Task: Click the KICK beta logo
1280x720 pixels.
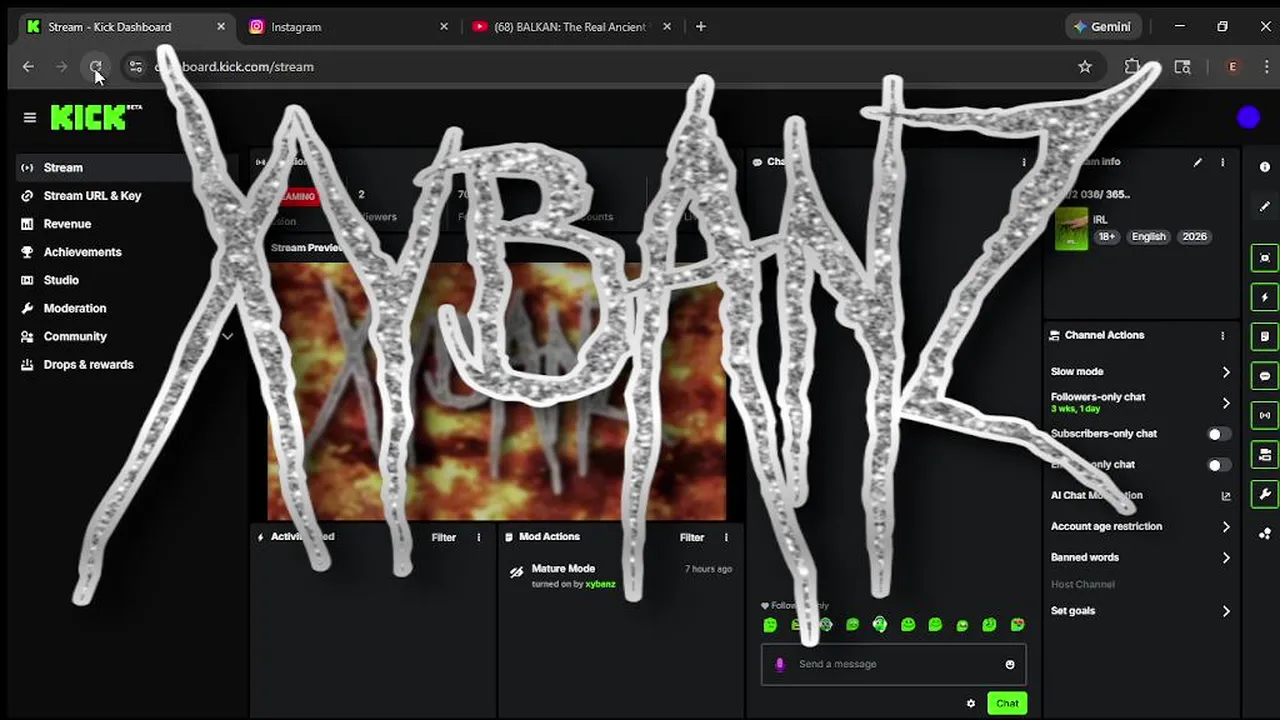Action: [96, 117]
